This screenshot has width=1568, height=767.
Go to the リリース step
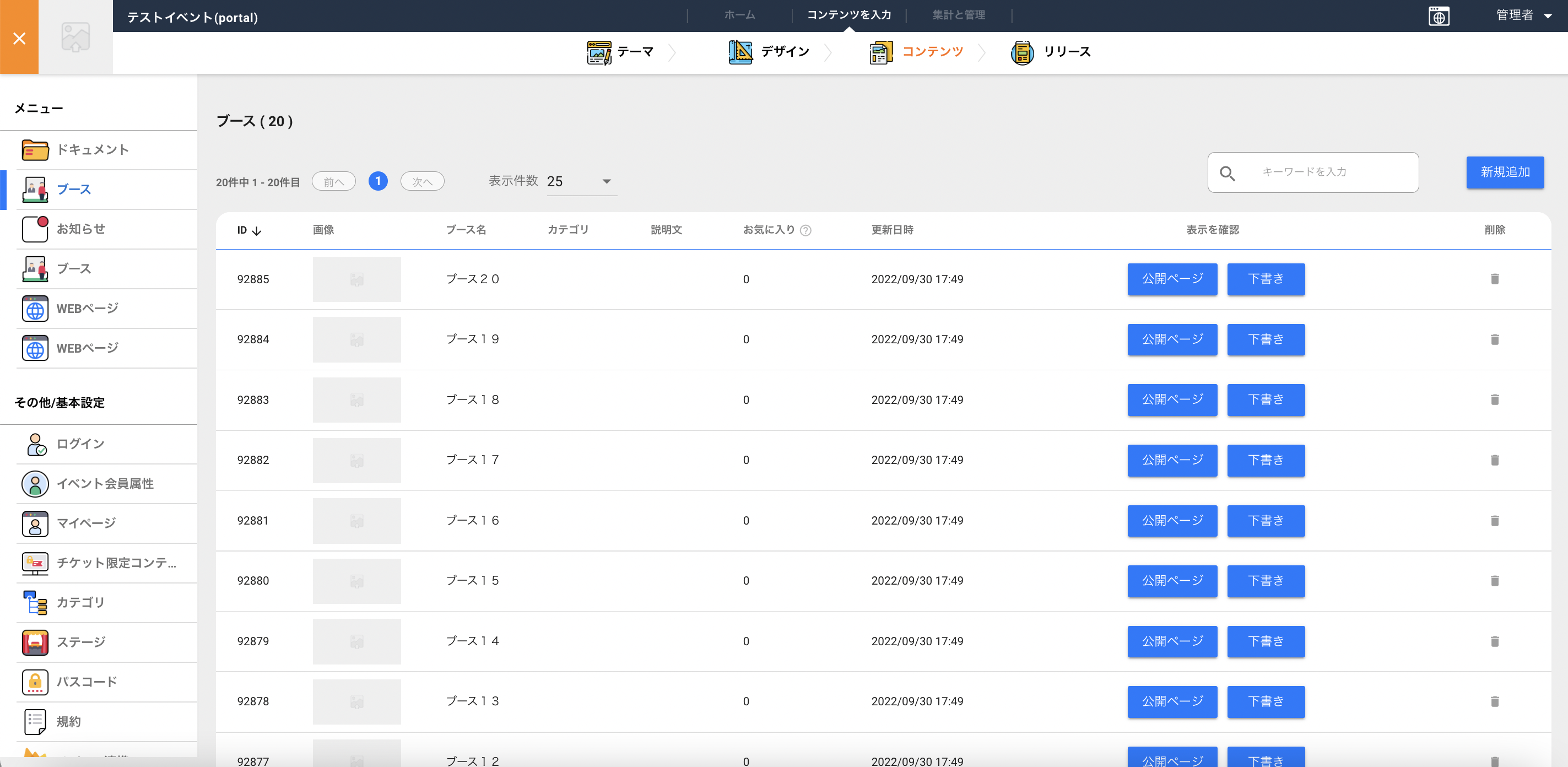pos(1051,52)
